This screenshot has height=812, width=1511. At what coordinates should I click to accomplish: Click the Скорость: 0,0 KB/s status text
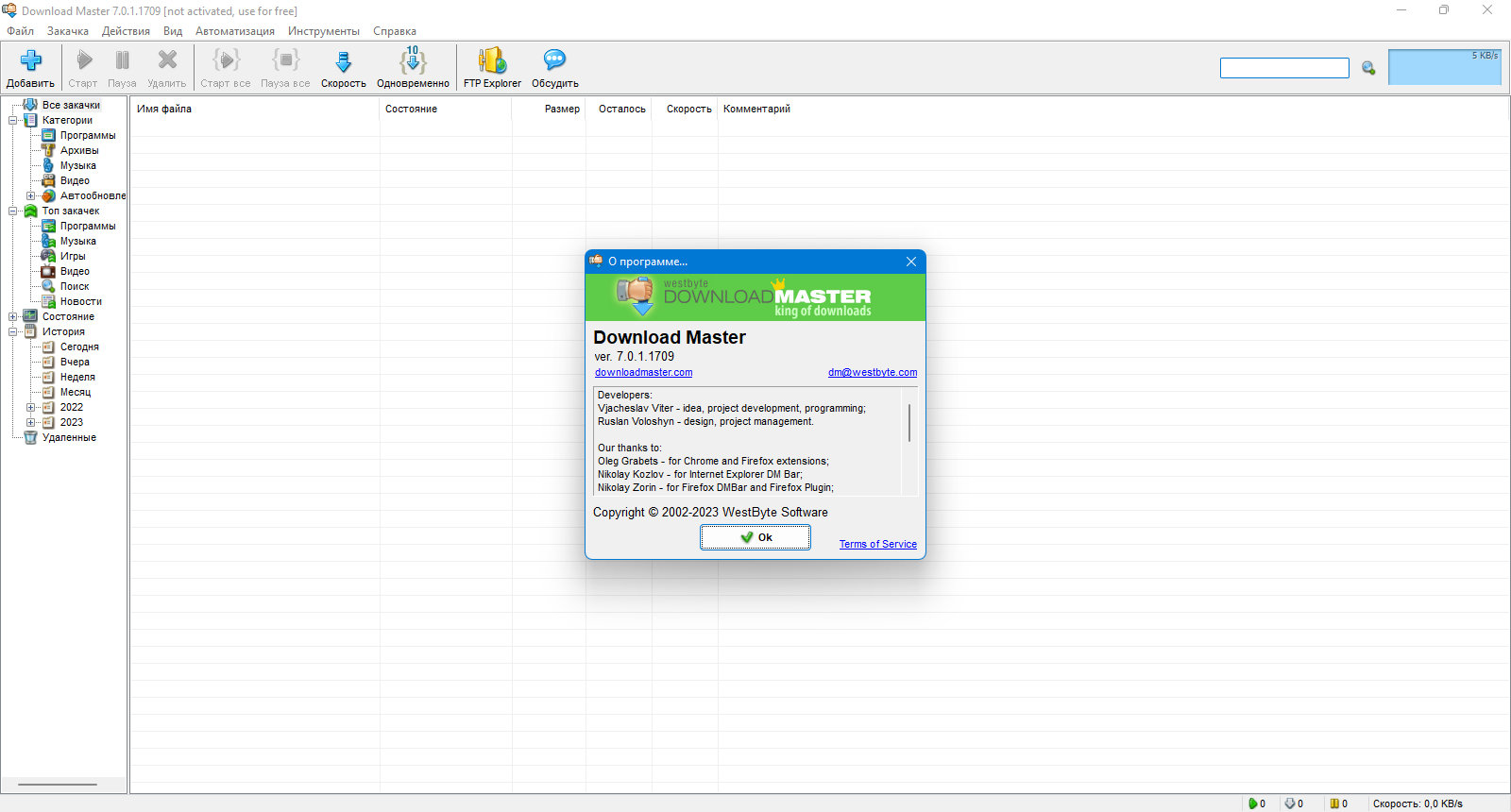pos(1418,804)
